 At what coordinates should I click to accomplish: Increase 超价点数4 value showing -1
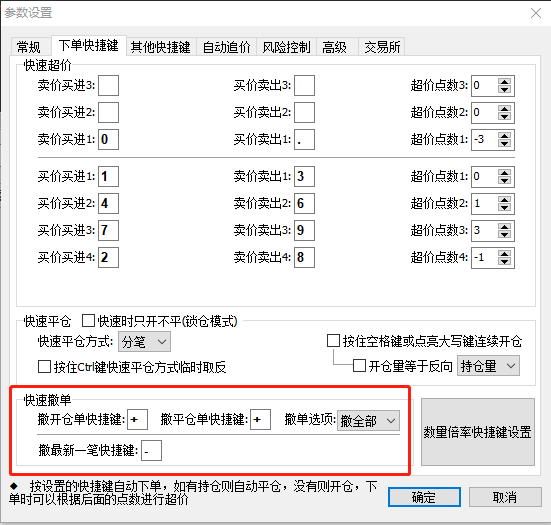(x=505, y=254)
